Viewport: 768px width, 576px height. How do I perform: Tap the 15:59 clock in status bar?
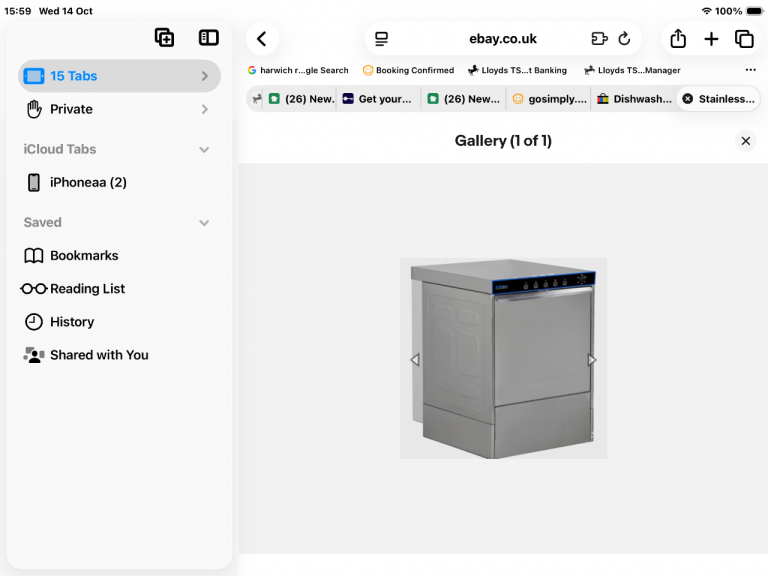(18, 11)
